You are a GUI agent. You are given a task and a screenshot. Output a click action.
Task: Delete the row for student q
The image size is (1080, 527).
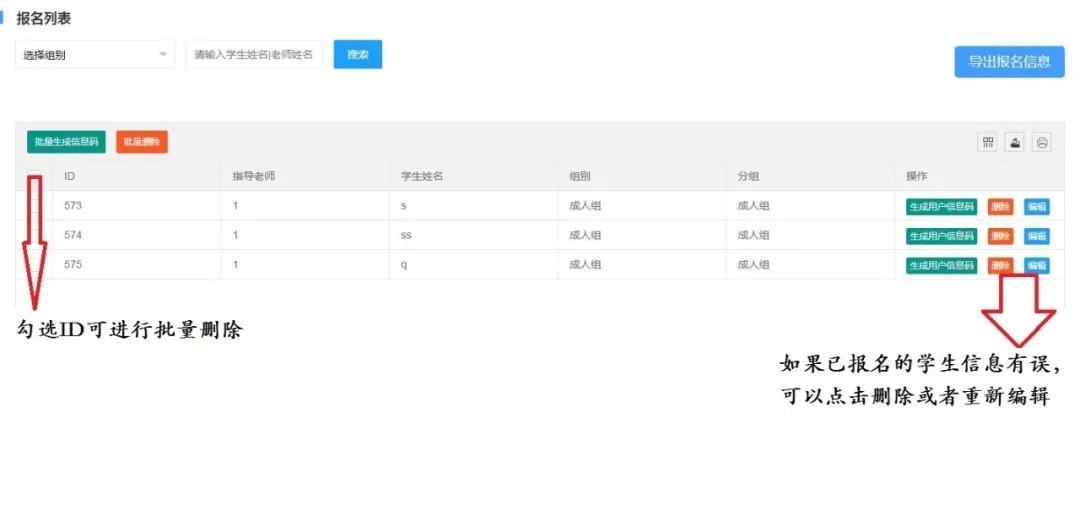point(1000,266)
